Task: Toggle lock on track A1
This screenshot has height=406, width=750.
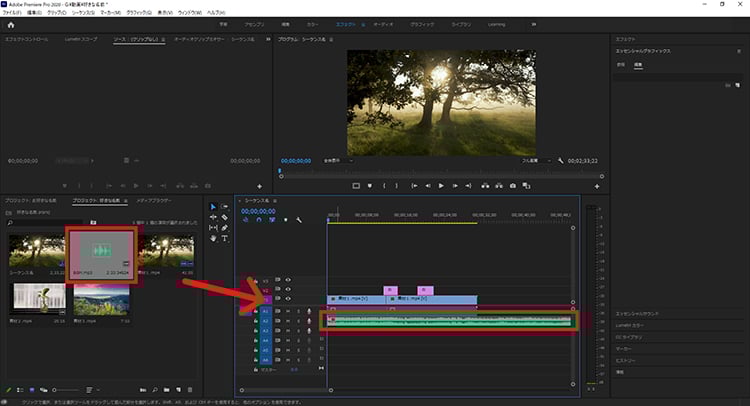Action: click(256, 311)
